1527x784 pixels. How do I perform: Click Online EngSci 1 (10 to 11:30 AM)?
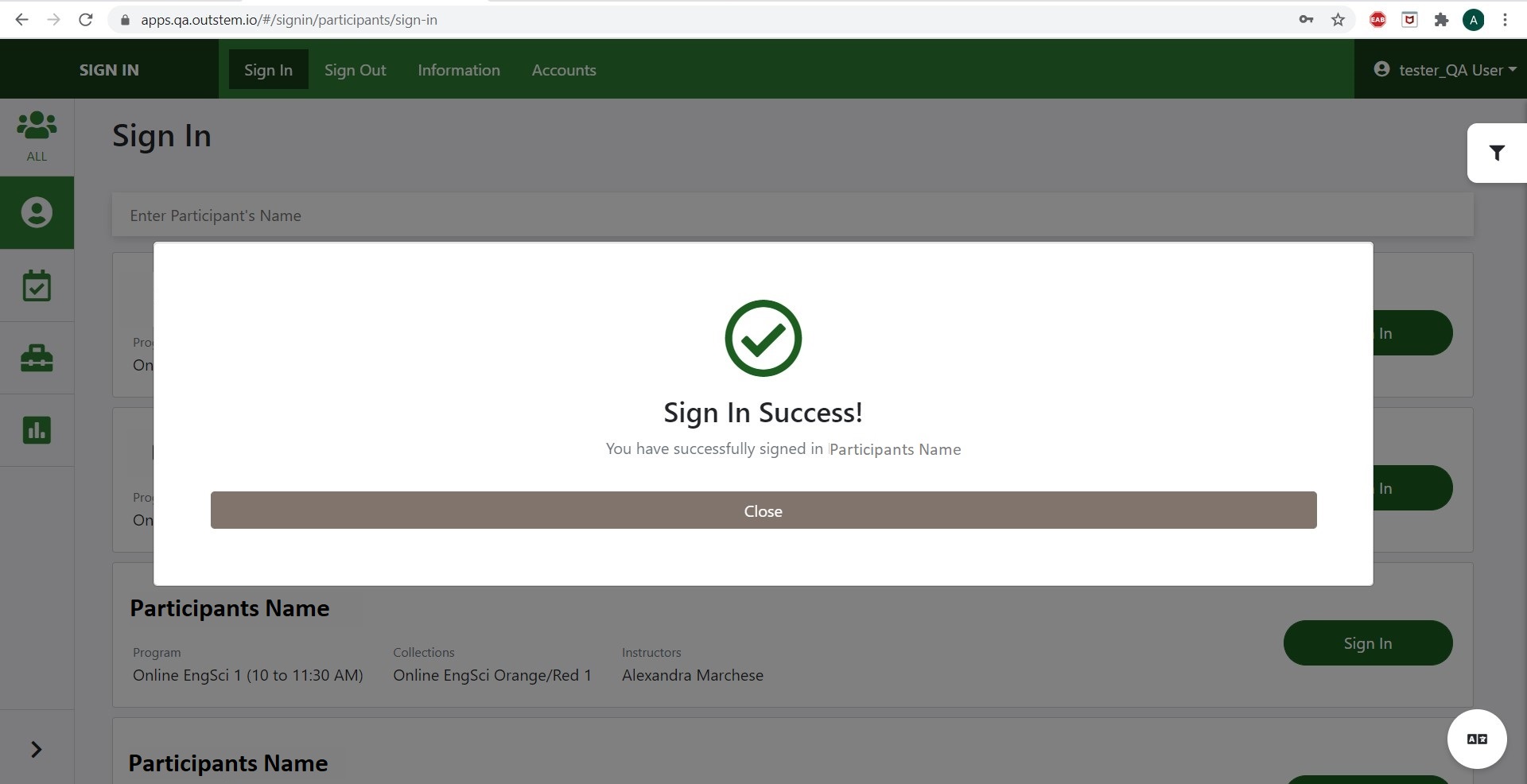(x=248, y=675)
